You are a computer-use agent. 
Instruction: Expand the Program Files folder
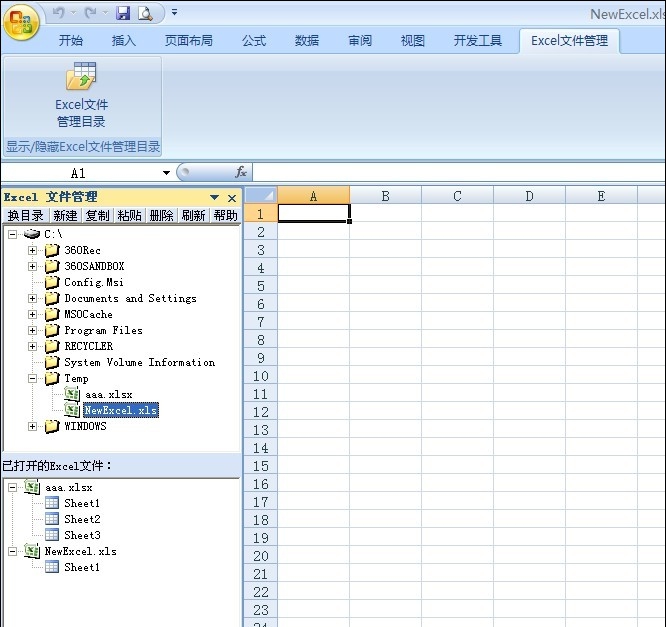point(32,330)
